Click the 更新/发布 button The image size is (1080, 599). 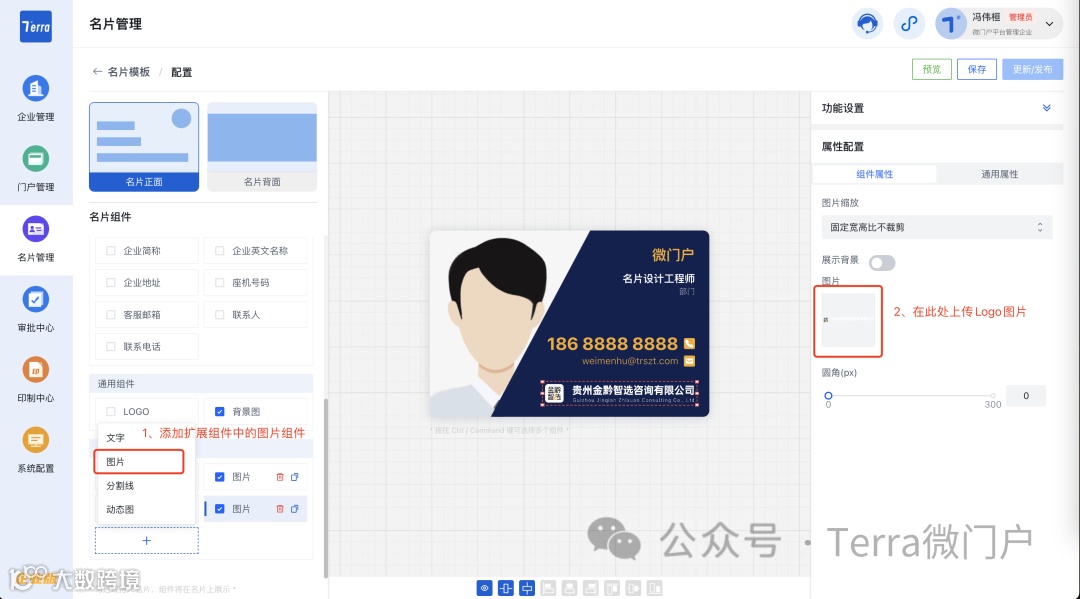[1032, 70]
